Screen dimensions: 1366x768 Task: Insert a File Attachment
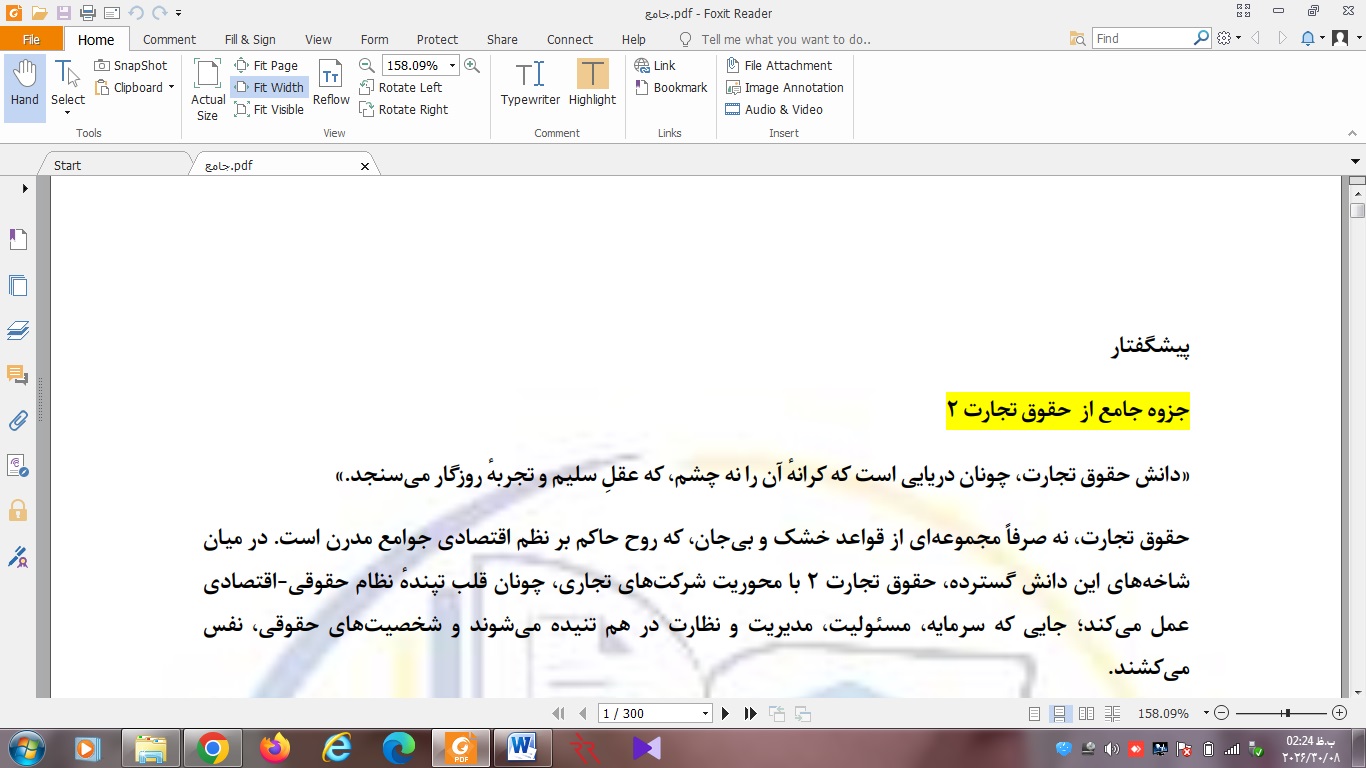[778, 65]
